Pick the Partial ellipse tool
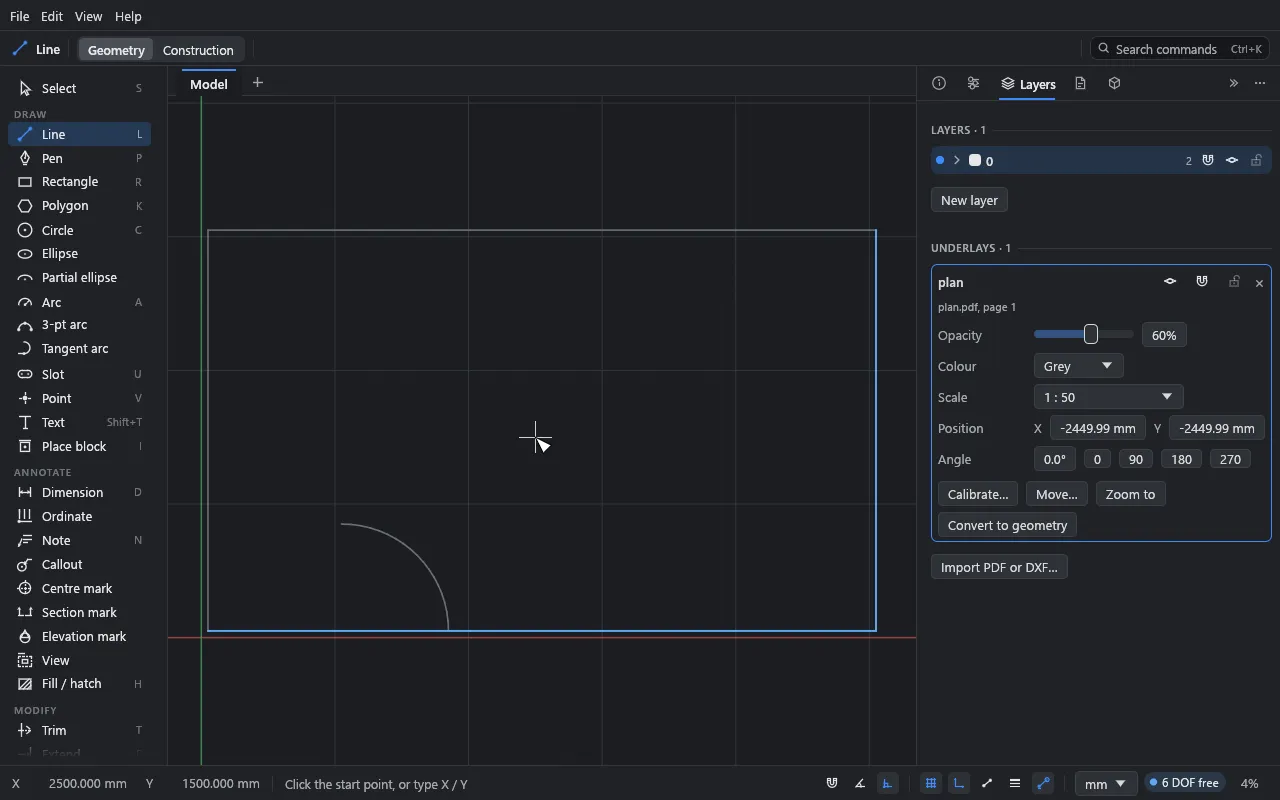The image size is (1280, 800). [80, 278]
